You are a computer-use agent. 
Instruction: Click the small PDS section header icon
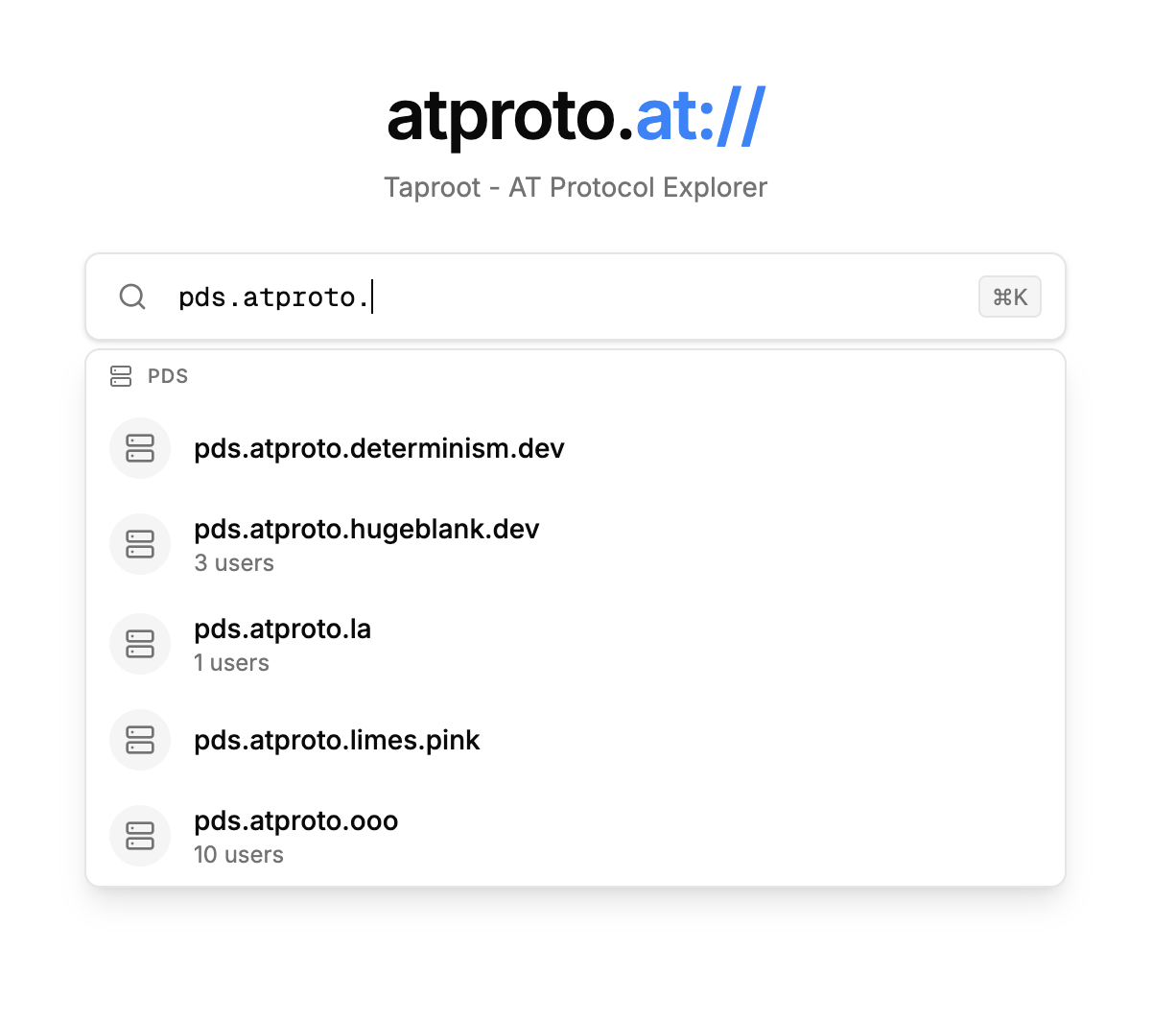click(x=121, y=376)
